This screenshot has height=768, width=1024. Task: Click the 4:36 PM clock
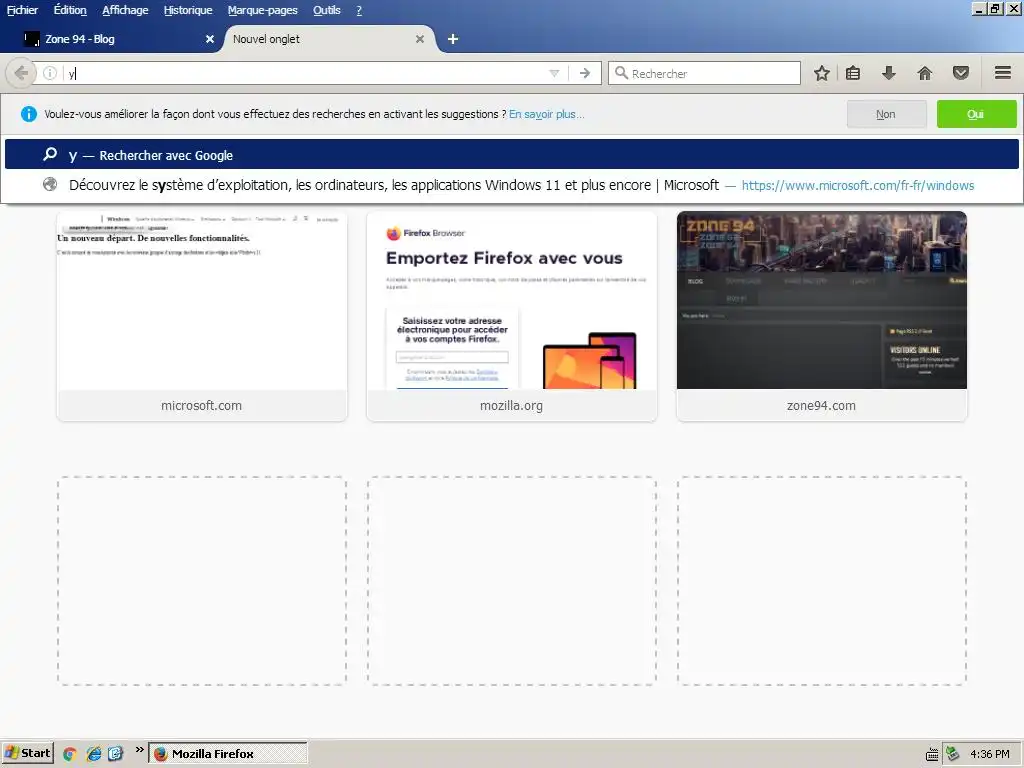[990, 754]
